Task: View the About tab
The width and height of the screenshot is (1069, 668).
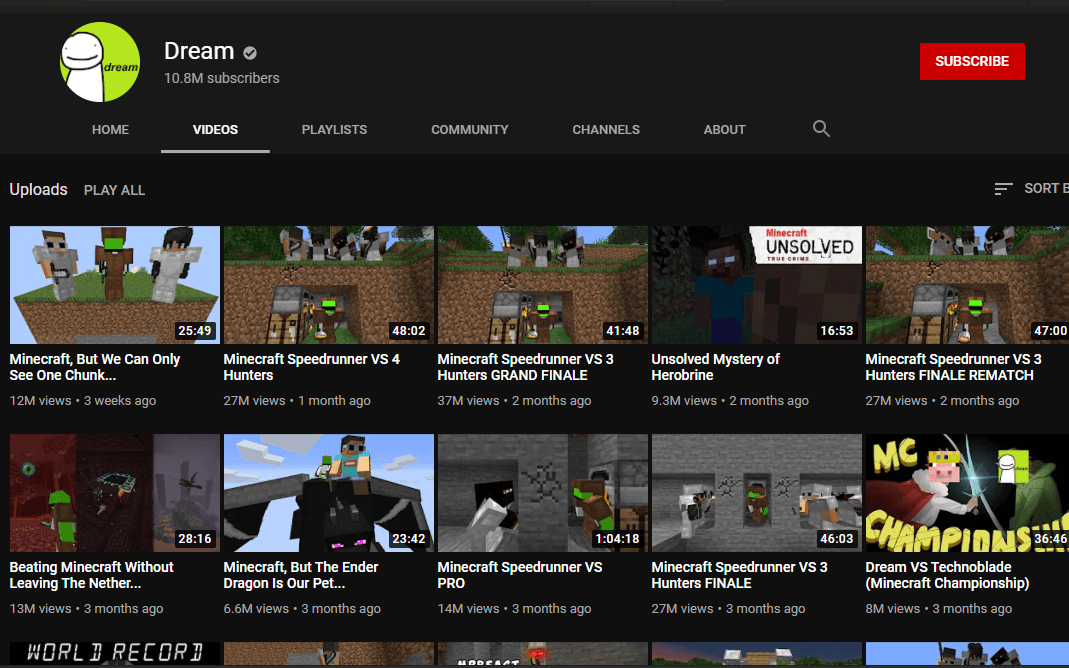Action: tap(725, 130)
